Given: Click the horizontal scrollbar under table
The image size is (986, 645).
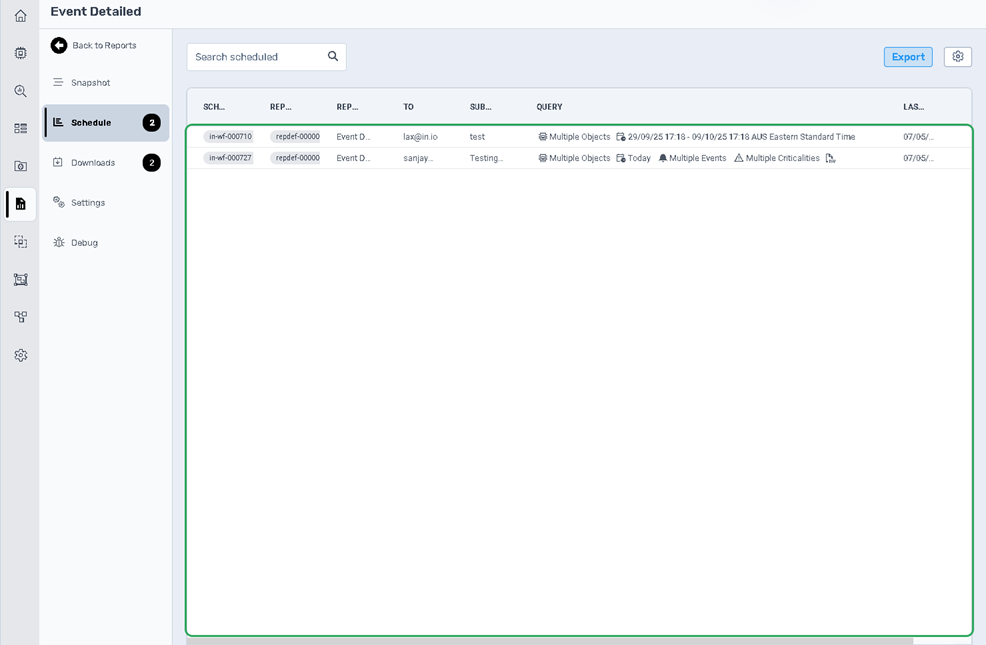Looking at the screenshot, I should point(550,641).
